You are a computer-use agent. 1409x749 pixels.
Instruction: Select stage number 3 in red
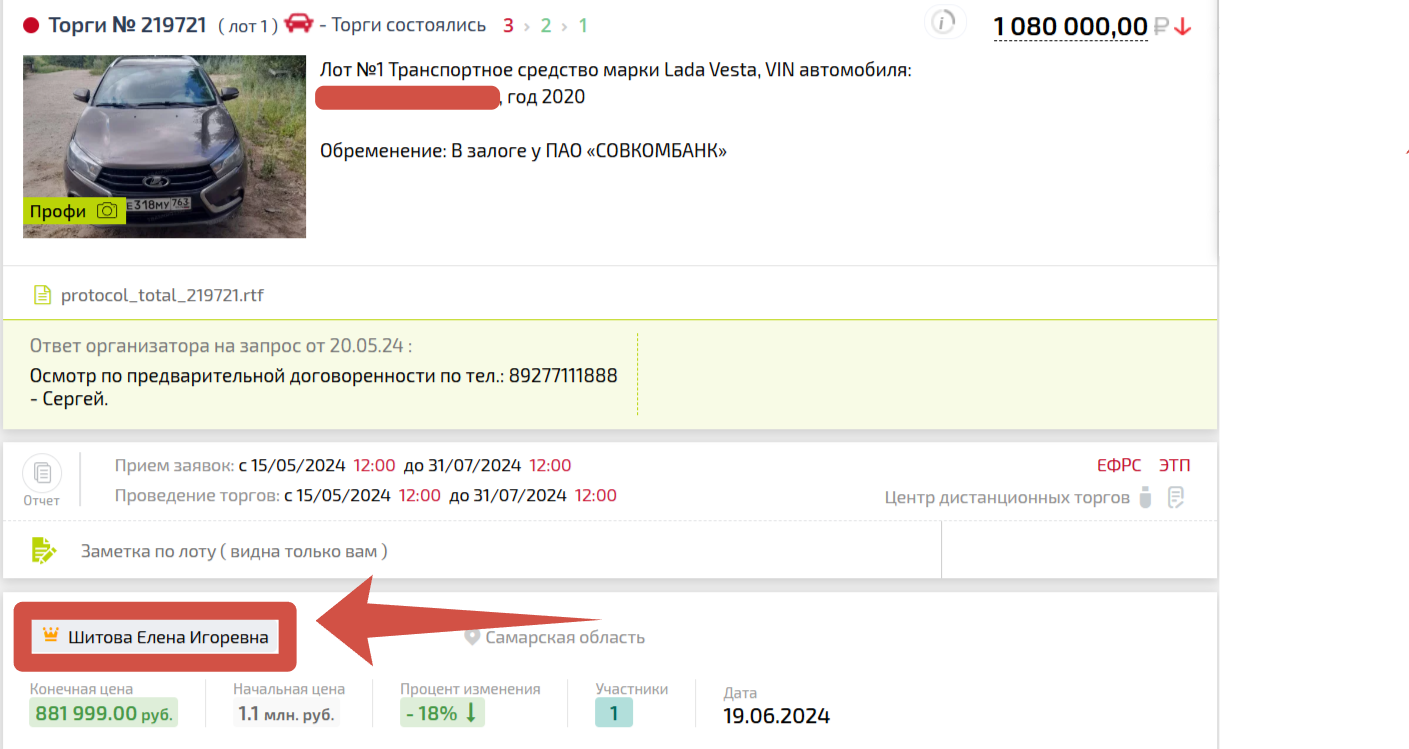[508, 26]
